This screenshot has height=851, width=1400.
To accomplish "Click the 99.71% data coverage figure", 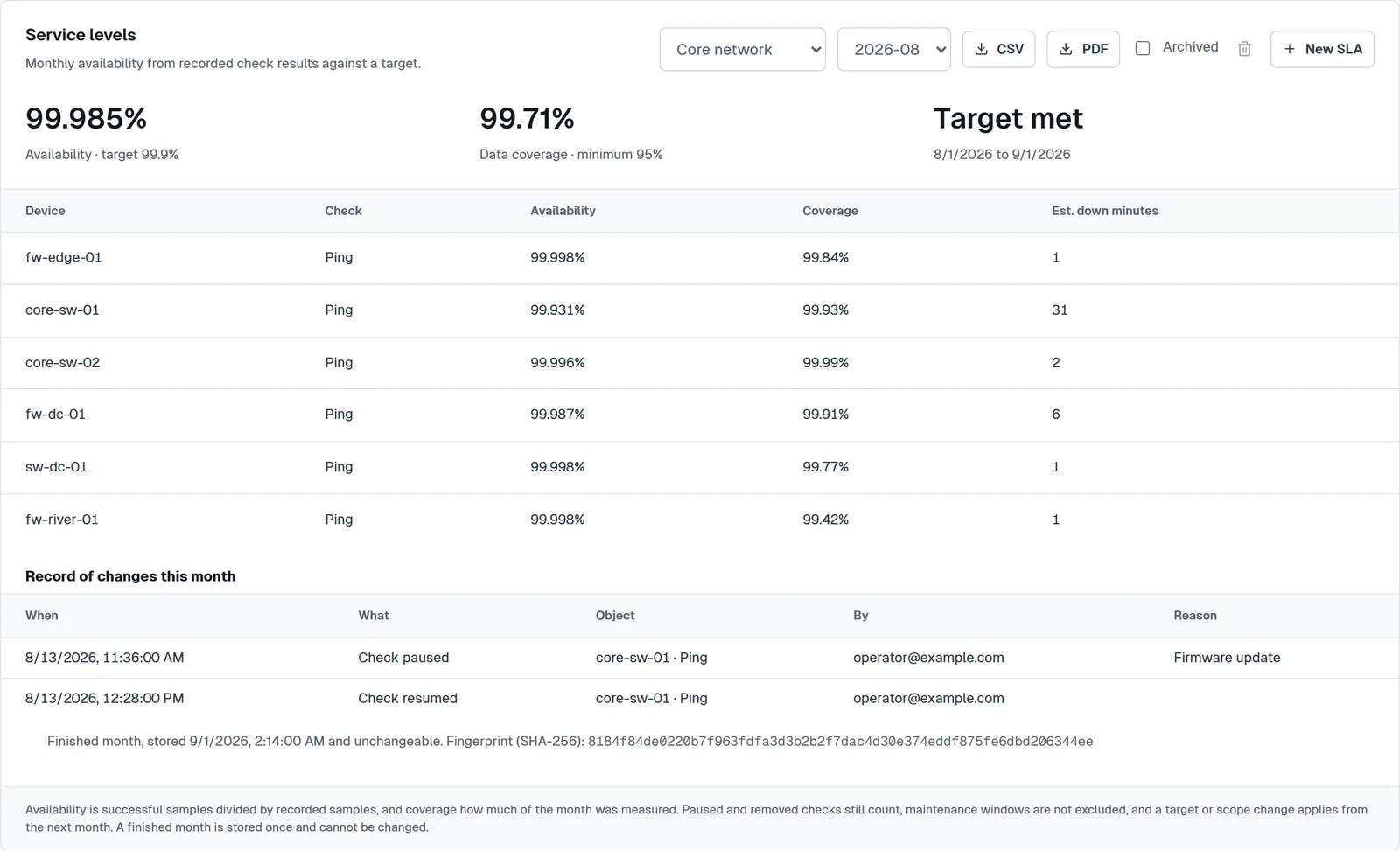I will click(x=527, y=118).
